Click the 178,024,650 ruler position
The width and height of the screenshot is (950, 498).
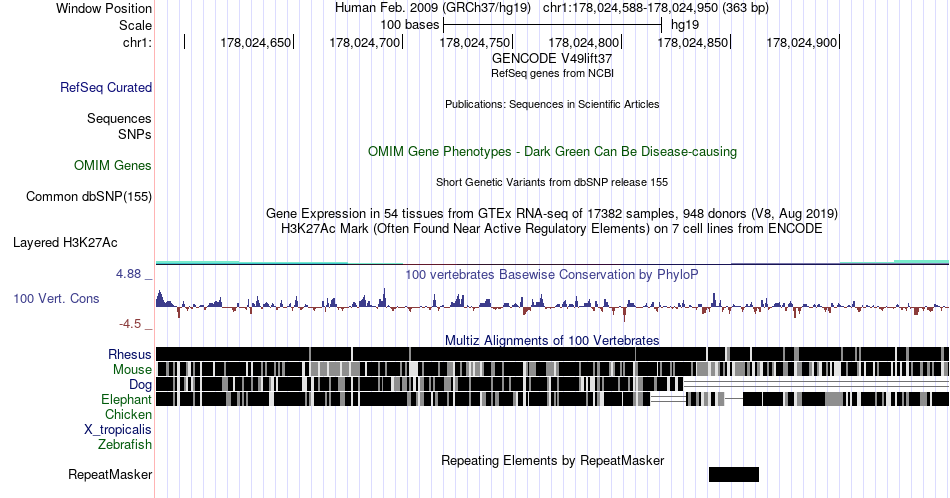[256, 42]
